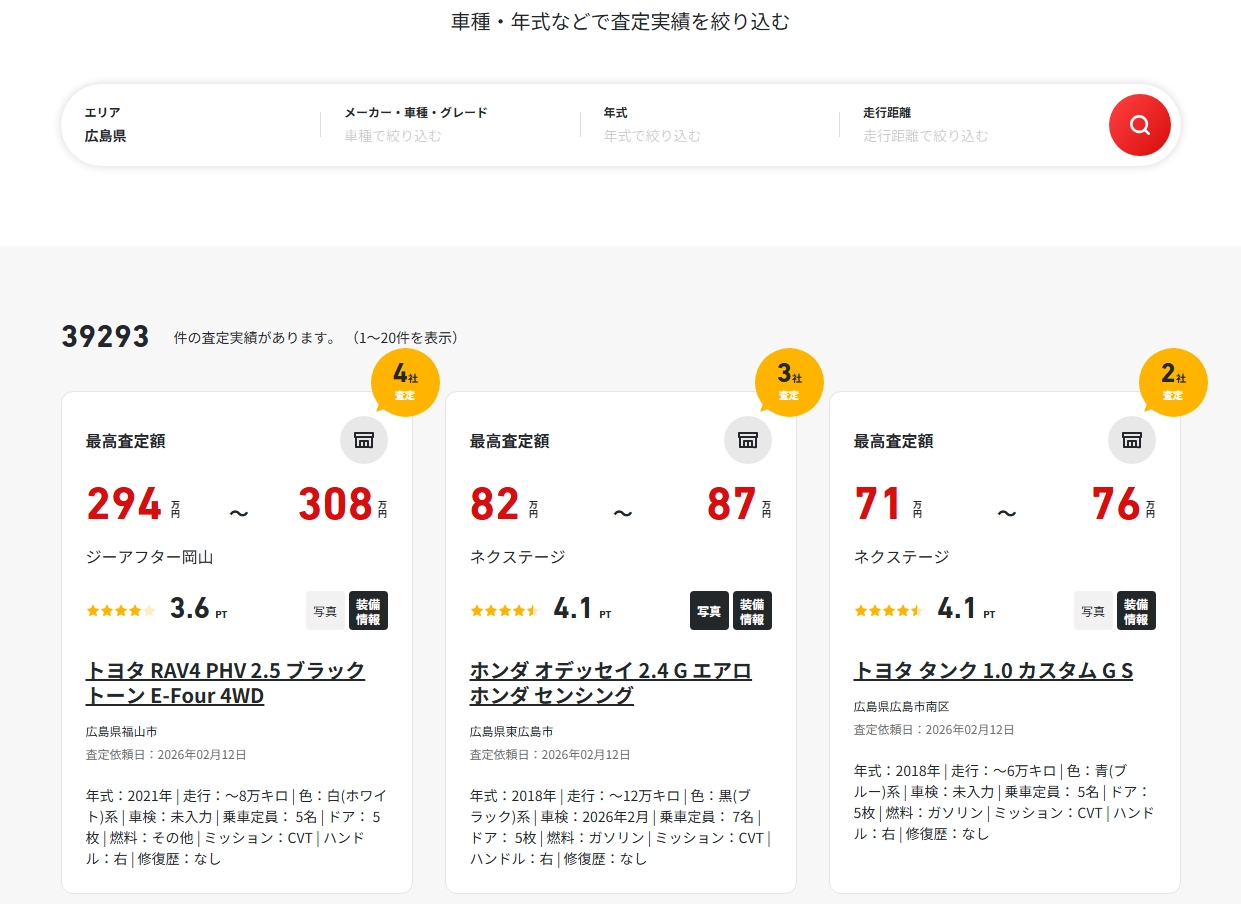1241x904 pixels.
Task: Open the 年式 filter dropdown
Action: 710,125
